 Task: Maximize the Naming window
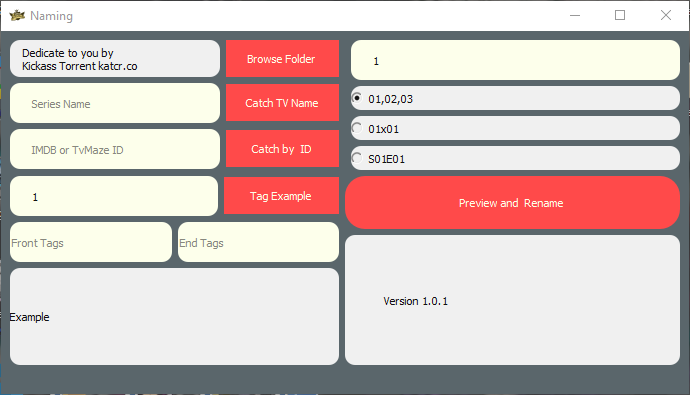620,15
